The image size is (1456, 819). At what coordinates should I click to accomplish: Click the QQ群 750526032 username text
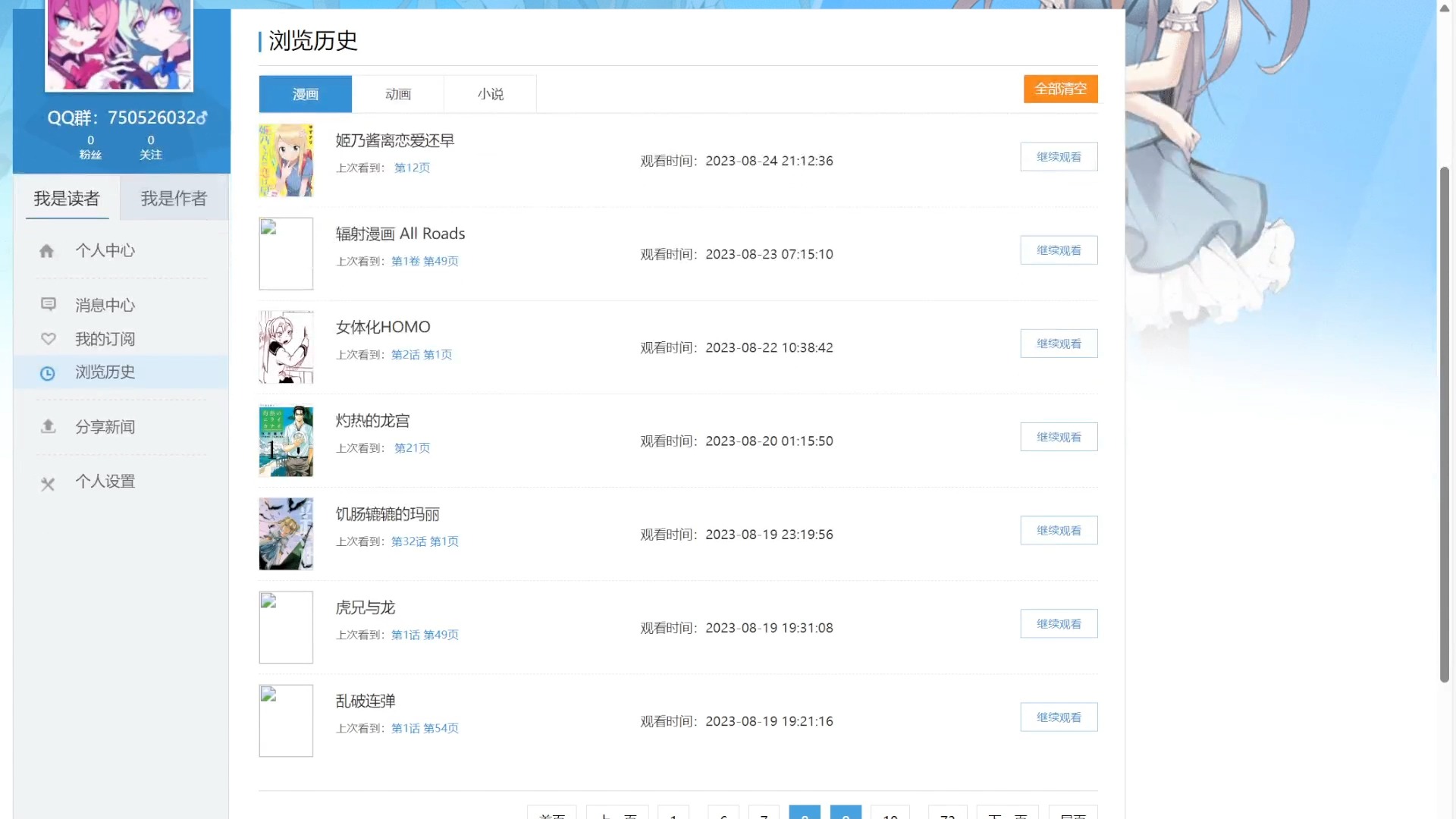click(x=127, y=118)
